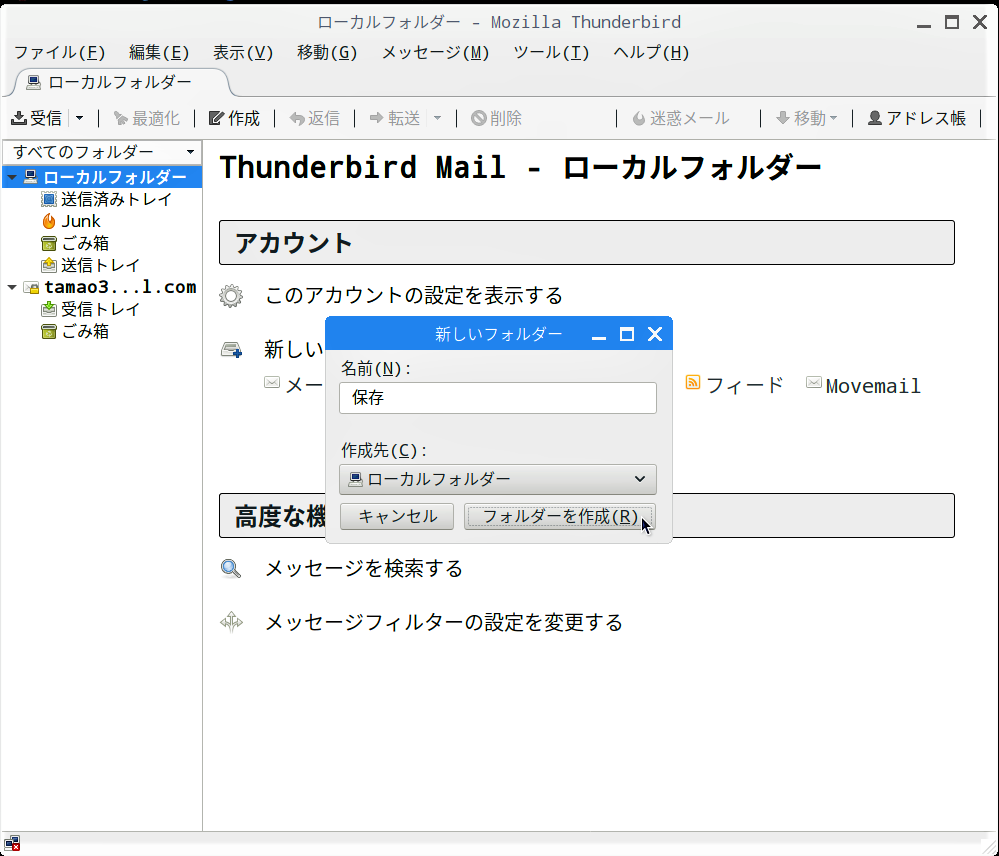999x856 pixels.
Task: Open the ツール(T) menu
Action: [550, 53]
